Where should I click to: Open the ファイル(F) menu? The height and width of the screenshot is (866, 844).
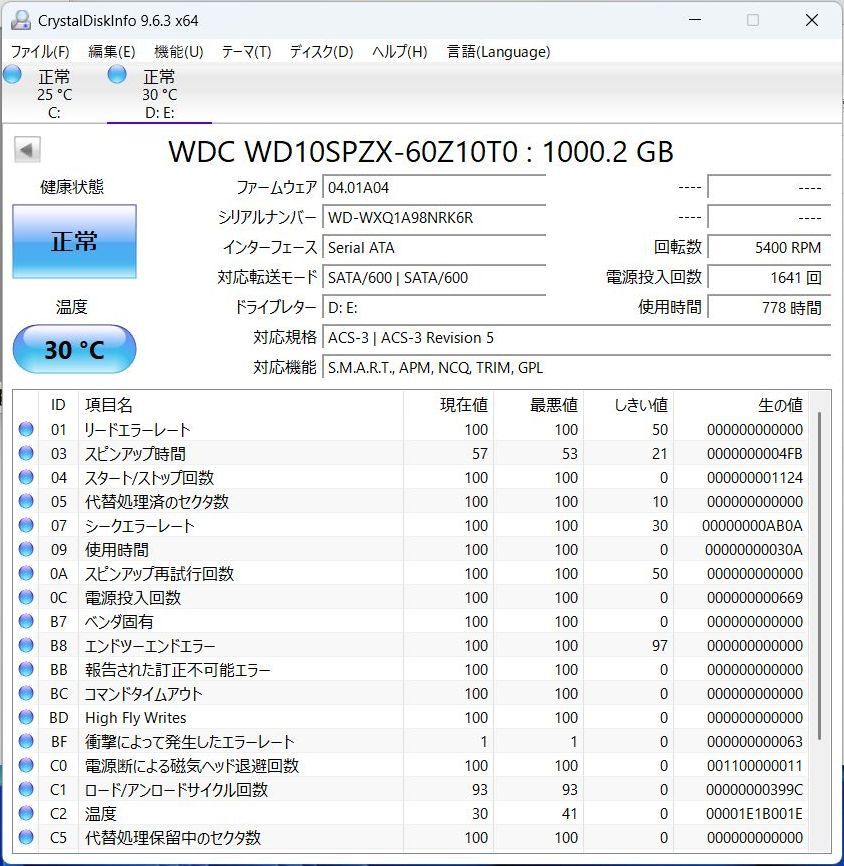point(40,52)
